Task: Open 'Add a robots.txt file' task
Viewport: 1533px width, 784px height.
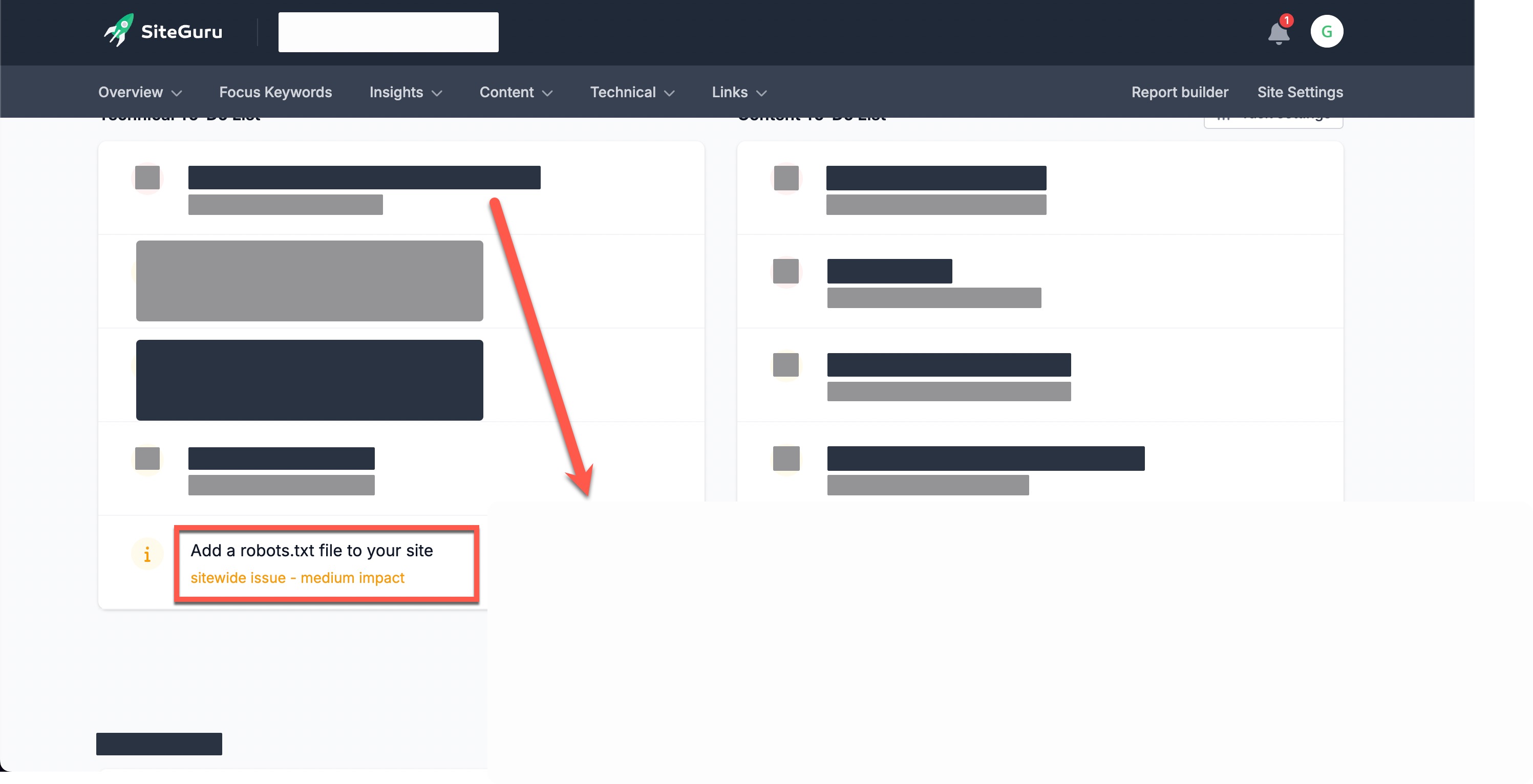Action: click(311, 550)
